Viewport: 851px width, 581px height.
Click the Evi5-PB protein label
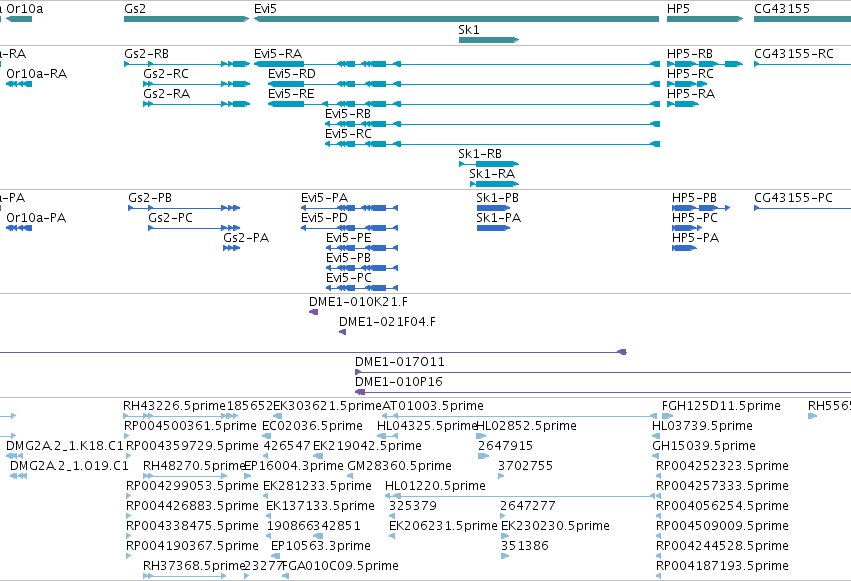[x=348, y=258]
